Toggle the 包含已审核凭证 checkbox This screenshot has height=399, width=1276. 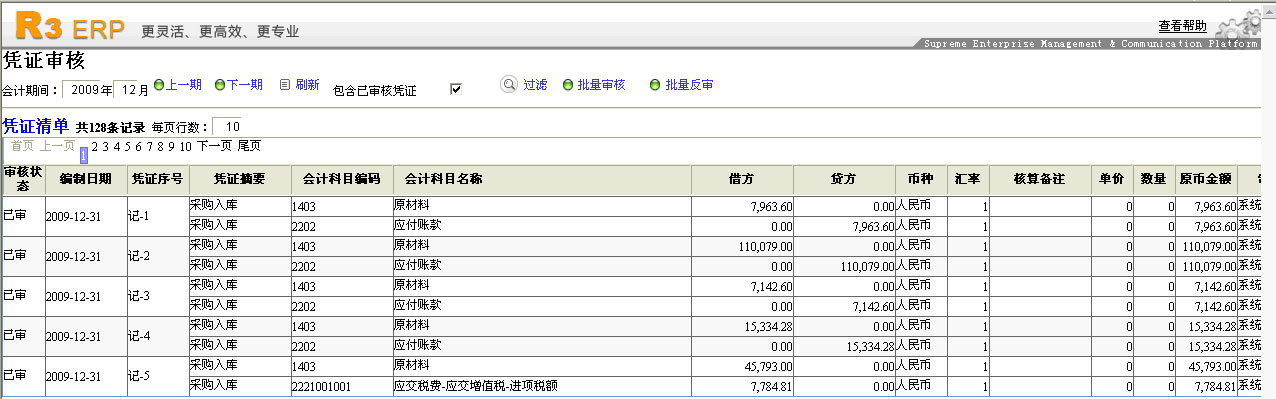456,89
